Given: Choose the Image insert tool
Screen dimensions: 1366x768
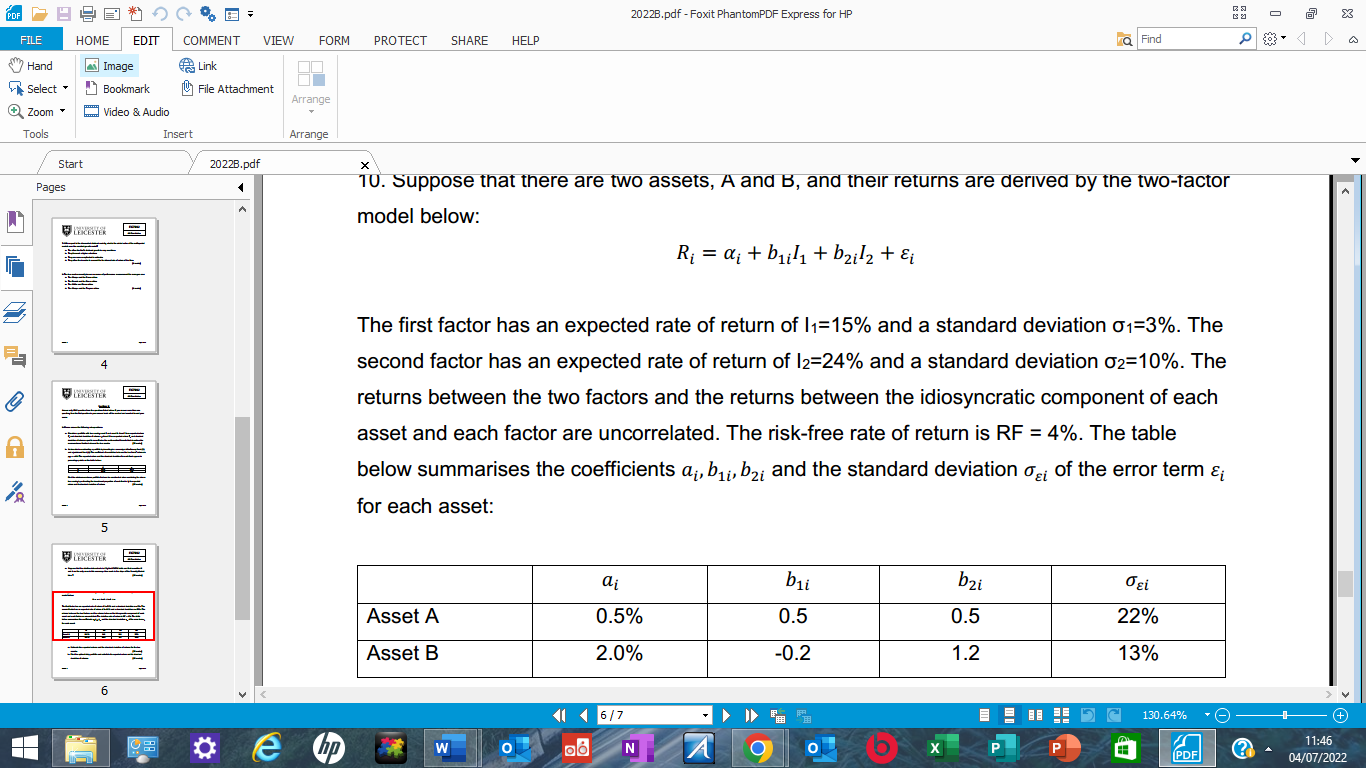Looking at the screenshot, I should (109, 65).
